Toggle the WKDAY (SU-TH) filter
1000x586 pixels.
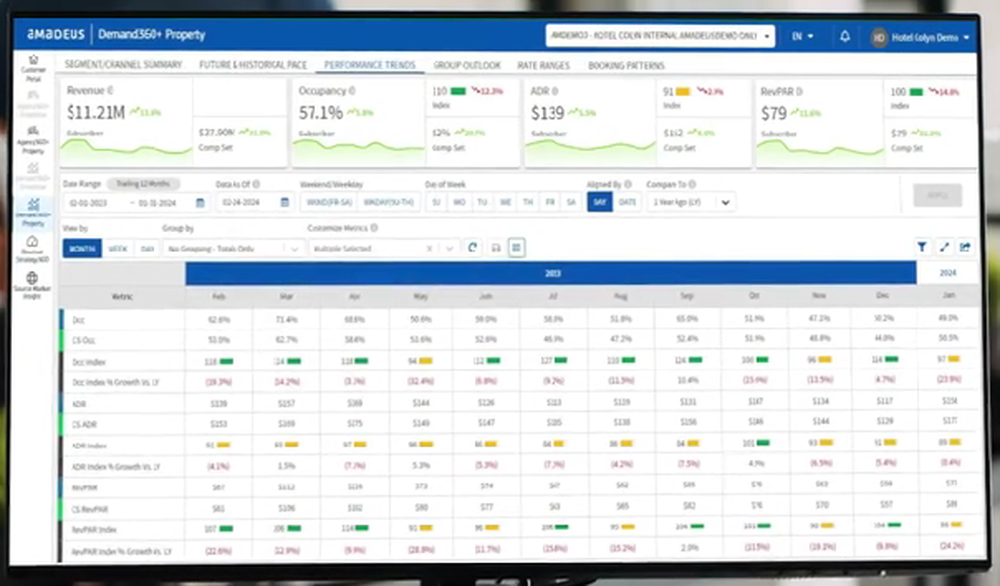pyautogui.click(x=388, y=202)
